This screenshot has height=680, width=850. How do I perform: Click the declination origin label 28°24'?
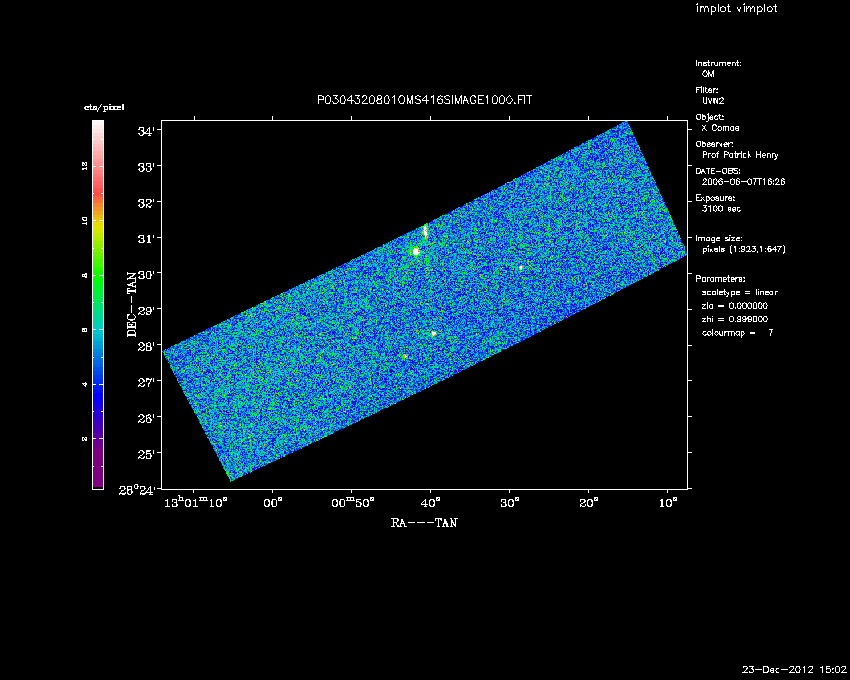point(139,490)
